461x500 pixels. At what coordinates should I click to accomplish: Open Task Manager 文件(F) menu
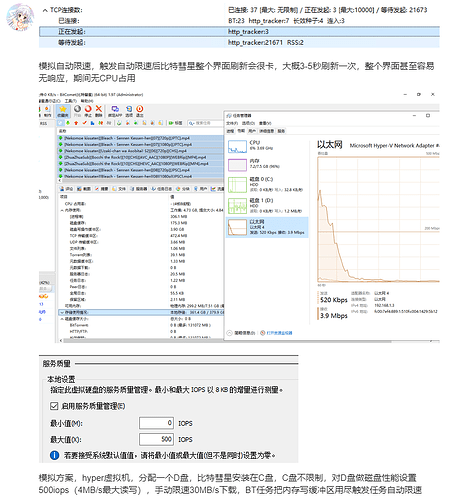point(232,123)
